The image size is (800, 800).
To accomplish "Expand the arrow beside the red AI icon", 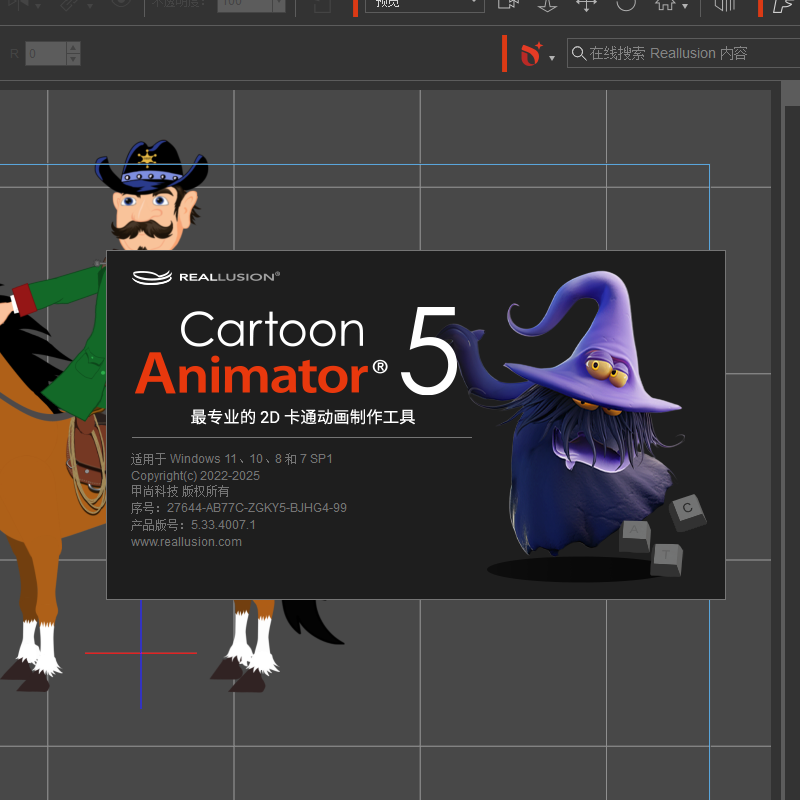I will 552,58.
